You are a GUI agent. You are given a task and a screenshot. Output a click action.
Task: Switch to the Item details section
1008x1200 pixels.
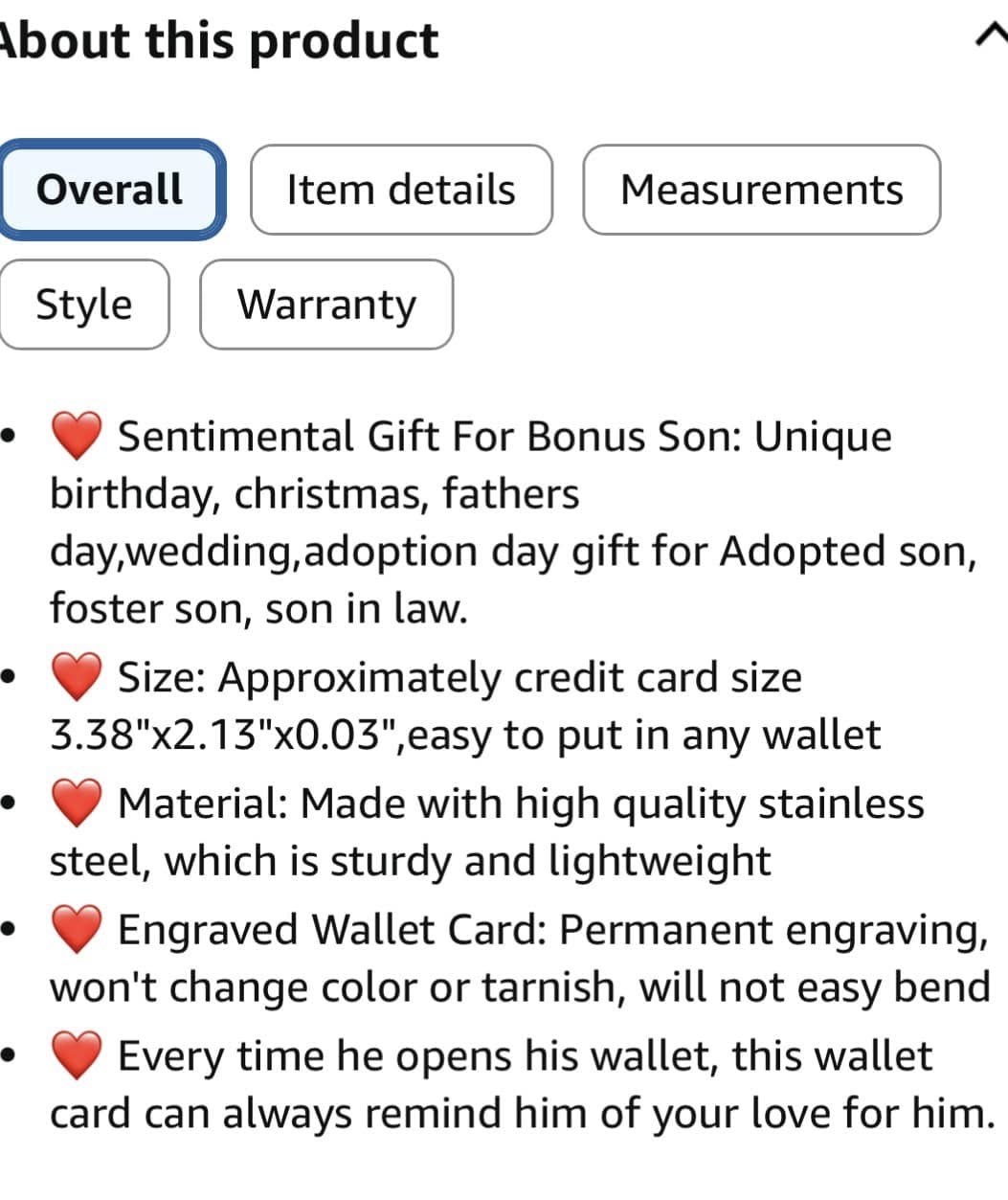[400, 190]
